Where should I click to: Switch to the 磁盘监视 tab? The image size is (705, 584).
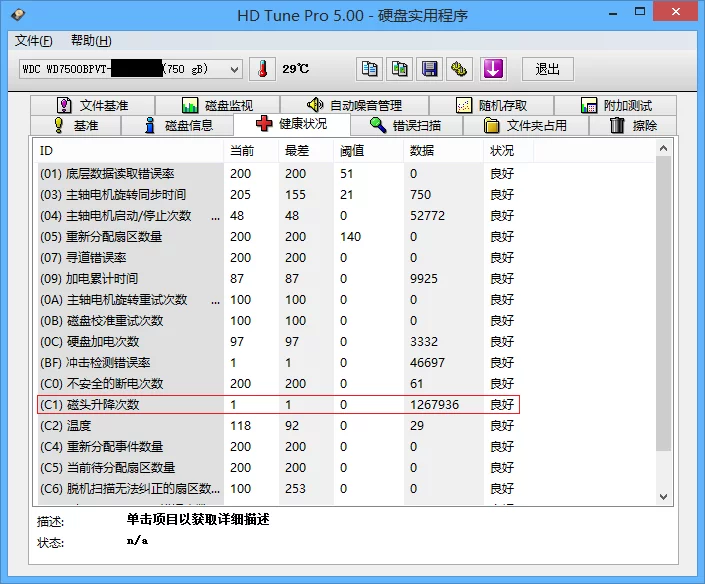(x=218, y=105)
